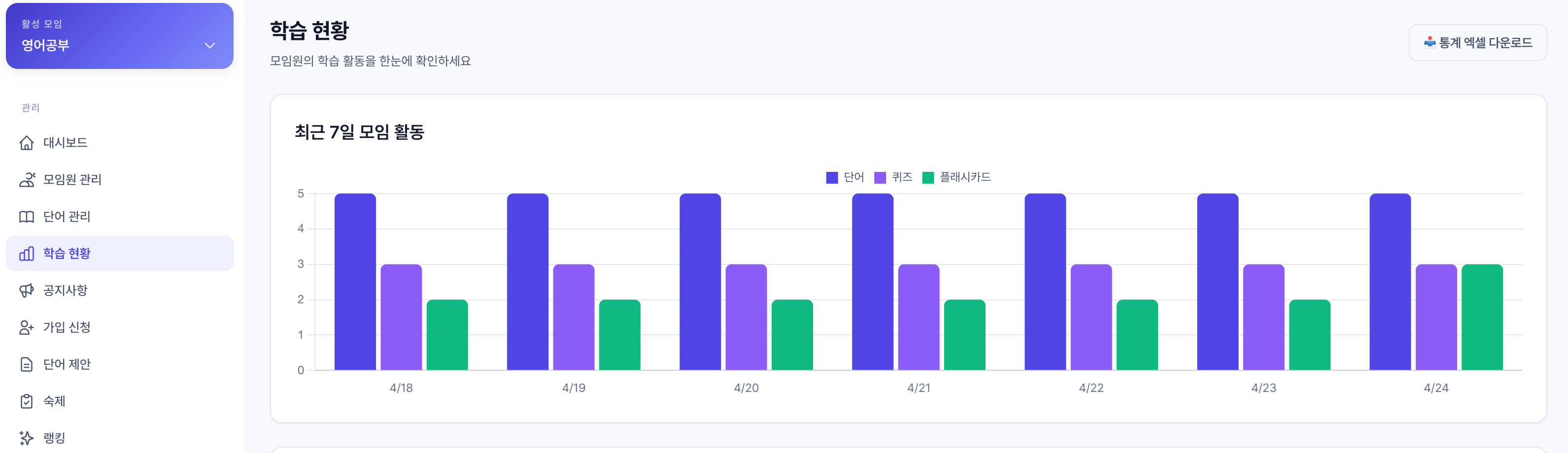Click the 플래시카드 bar for 4/19
Viewport: 1568px width, 453px height.
pyautogui.click(x=619, y=335)
